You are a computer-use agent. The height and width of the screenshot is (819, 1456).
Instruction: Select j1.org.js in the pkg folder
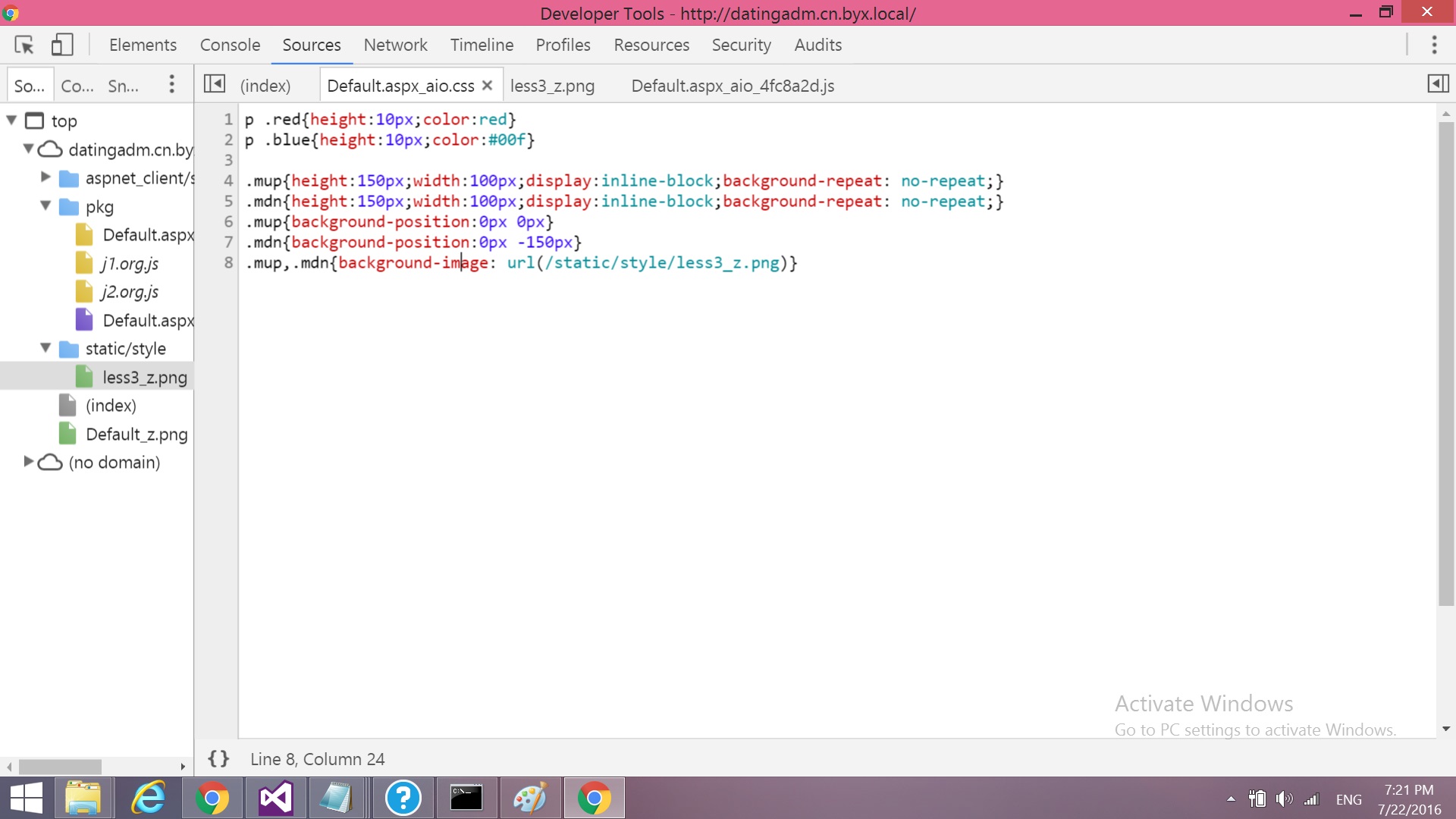[130, 263]
